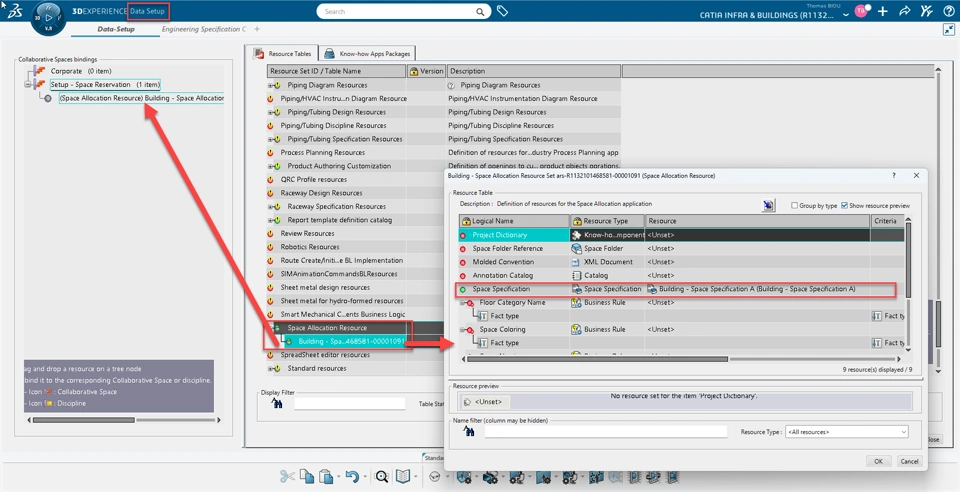Click the Collaborative Spaces horizontal scrollbar
Screen dimensions: 960x492
[84, 420]
